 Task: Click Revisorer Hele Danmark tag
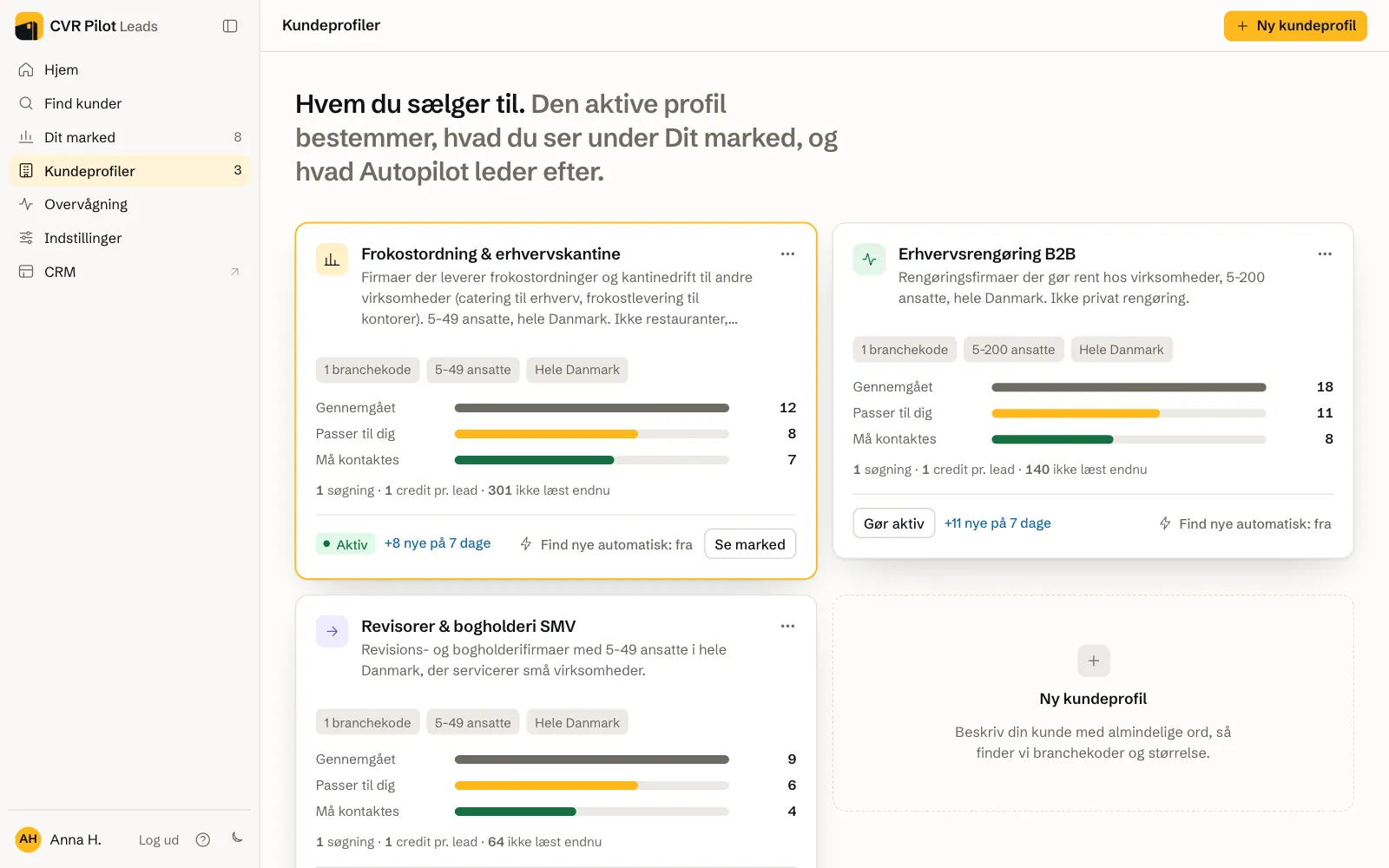coord(577,723)
